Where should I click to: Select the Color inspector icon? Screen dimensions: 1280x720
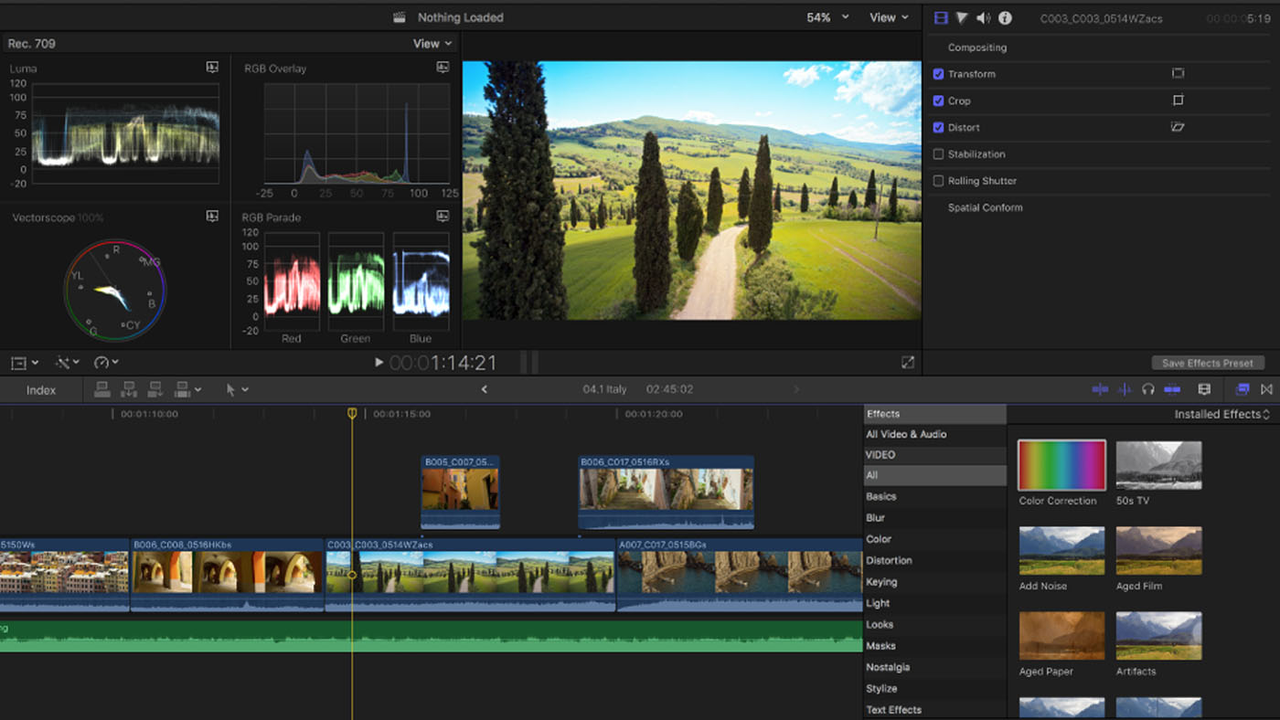tap(961, 17)
